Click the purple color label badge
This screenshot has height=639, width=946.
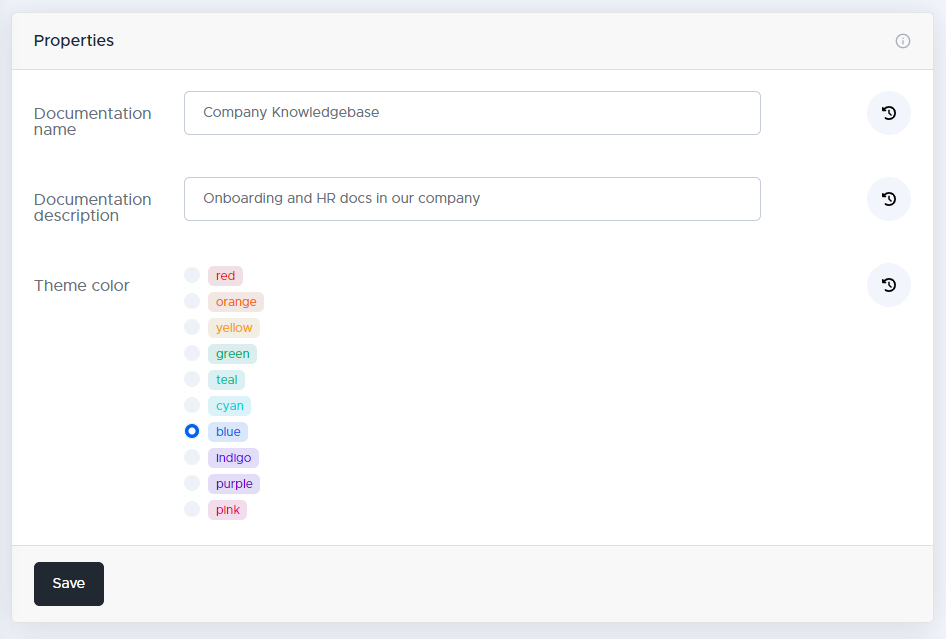(234, 484)
